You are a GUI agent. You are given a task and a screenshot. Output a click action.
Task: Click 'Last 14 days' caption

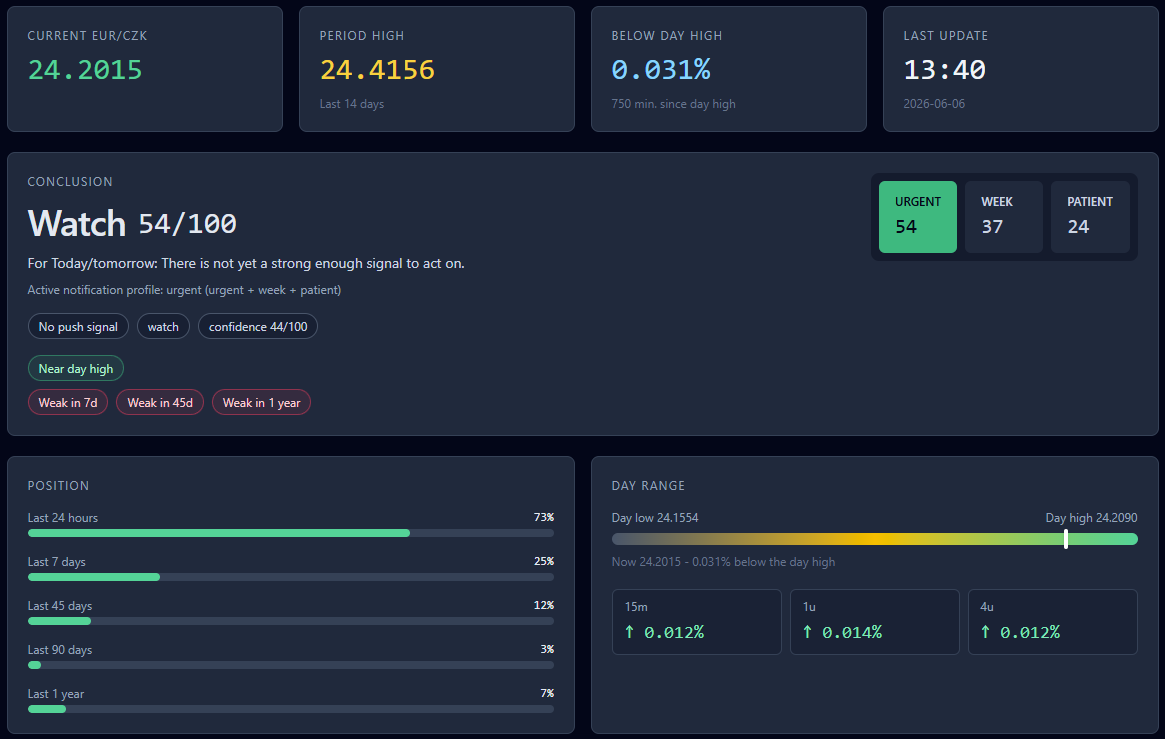click(x=351, y=104)
